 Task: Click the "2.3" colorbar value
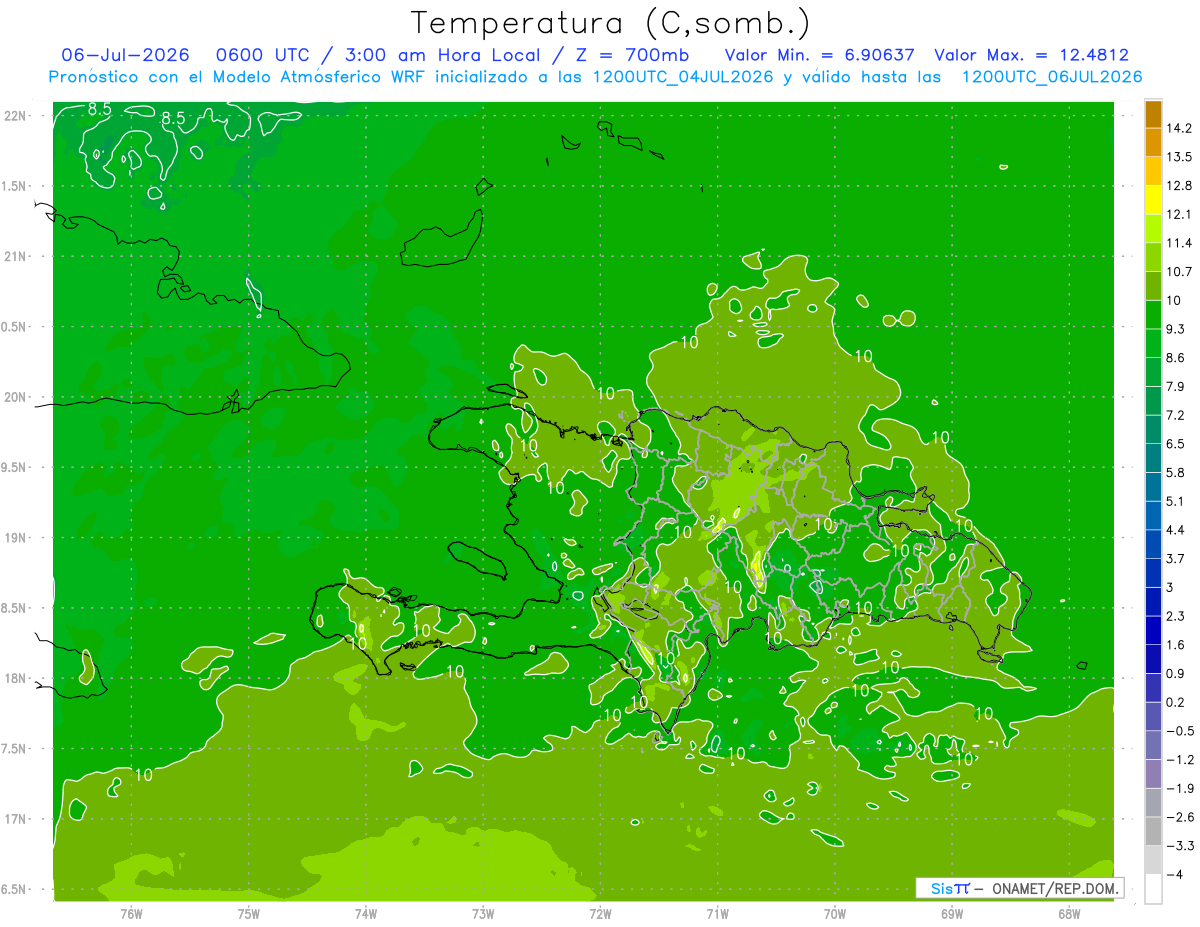(1176, 616)
